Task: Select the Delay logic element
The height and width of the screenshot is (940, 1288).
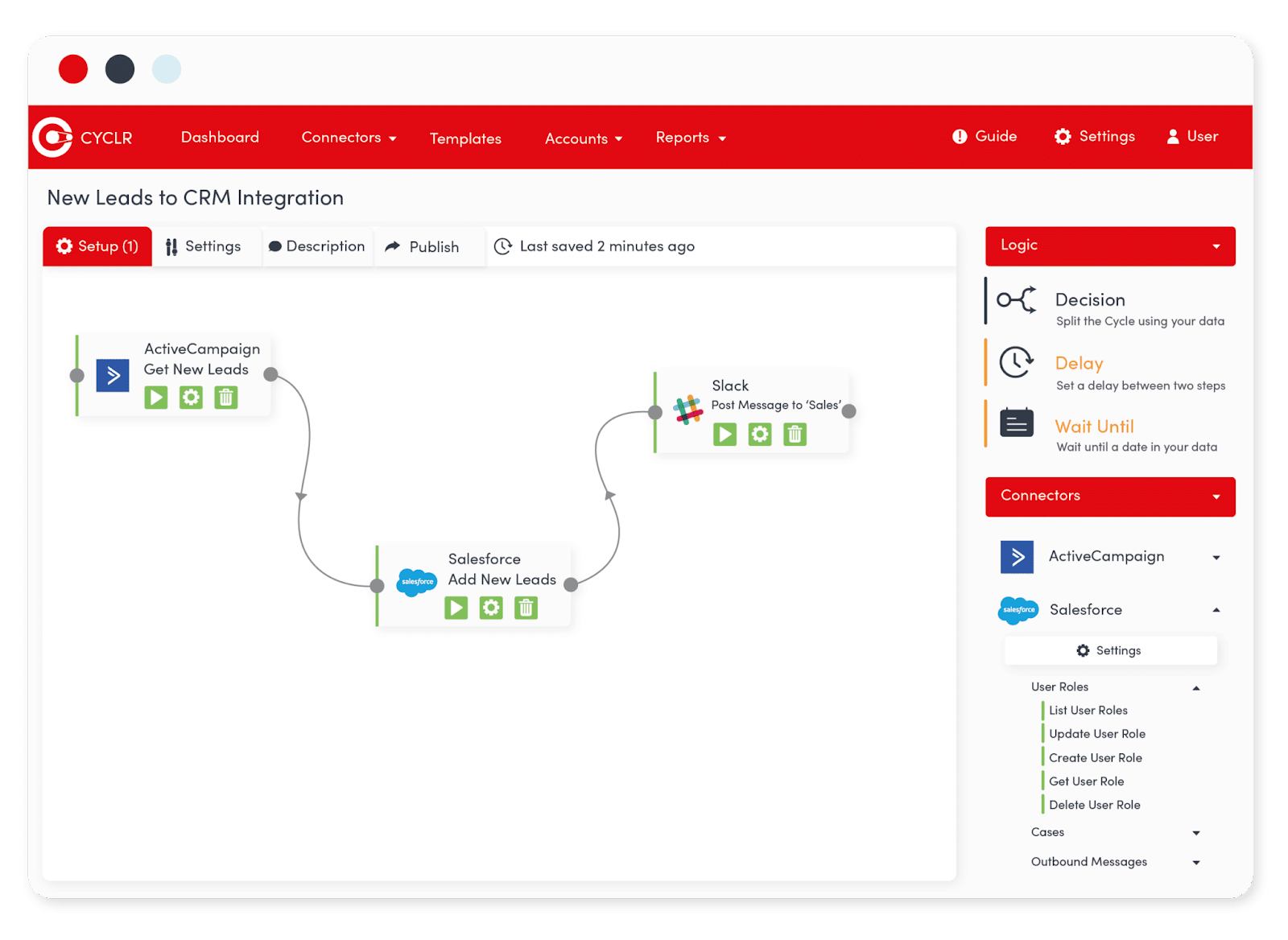Action: pos(1079,363)
